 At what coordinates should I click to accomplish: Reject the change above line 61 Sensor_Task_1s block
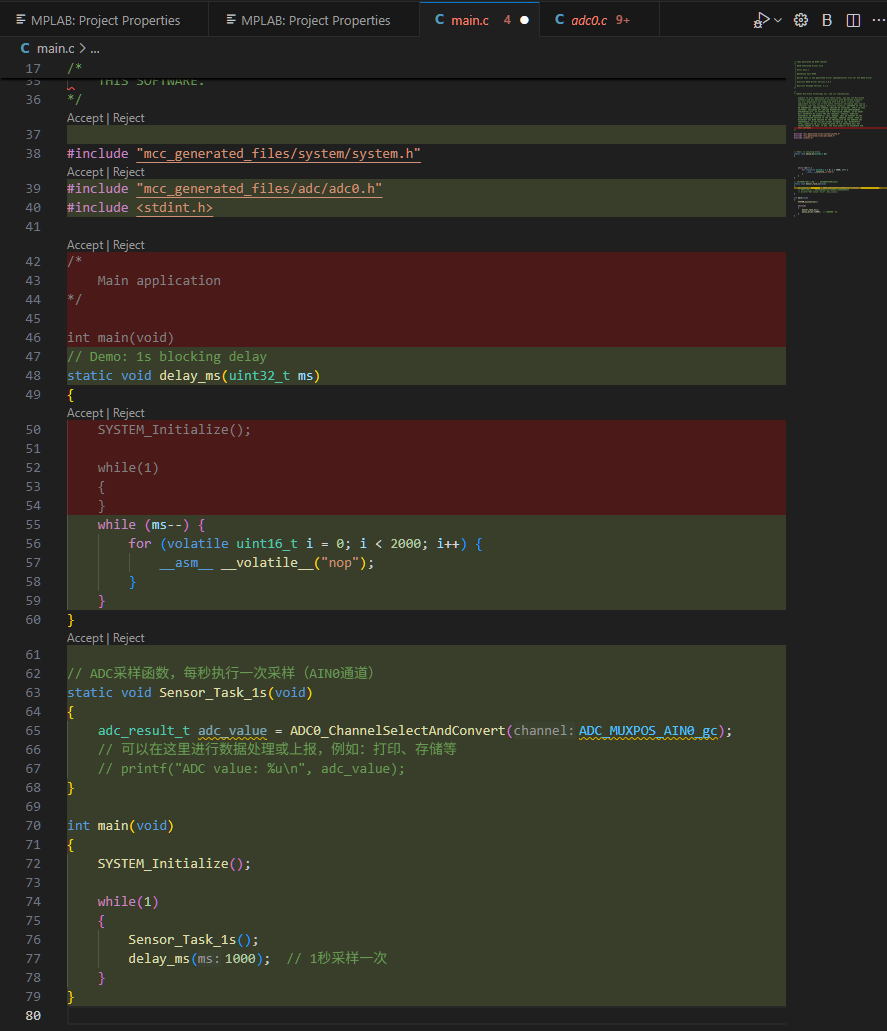click(x=128, y=638)
